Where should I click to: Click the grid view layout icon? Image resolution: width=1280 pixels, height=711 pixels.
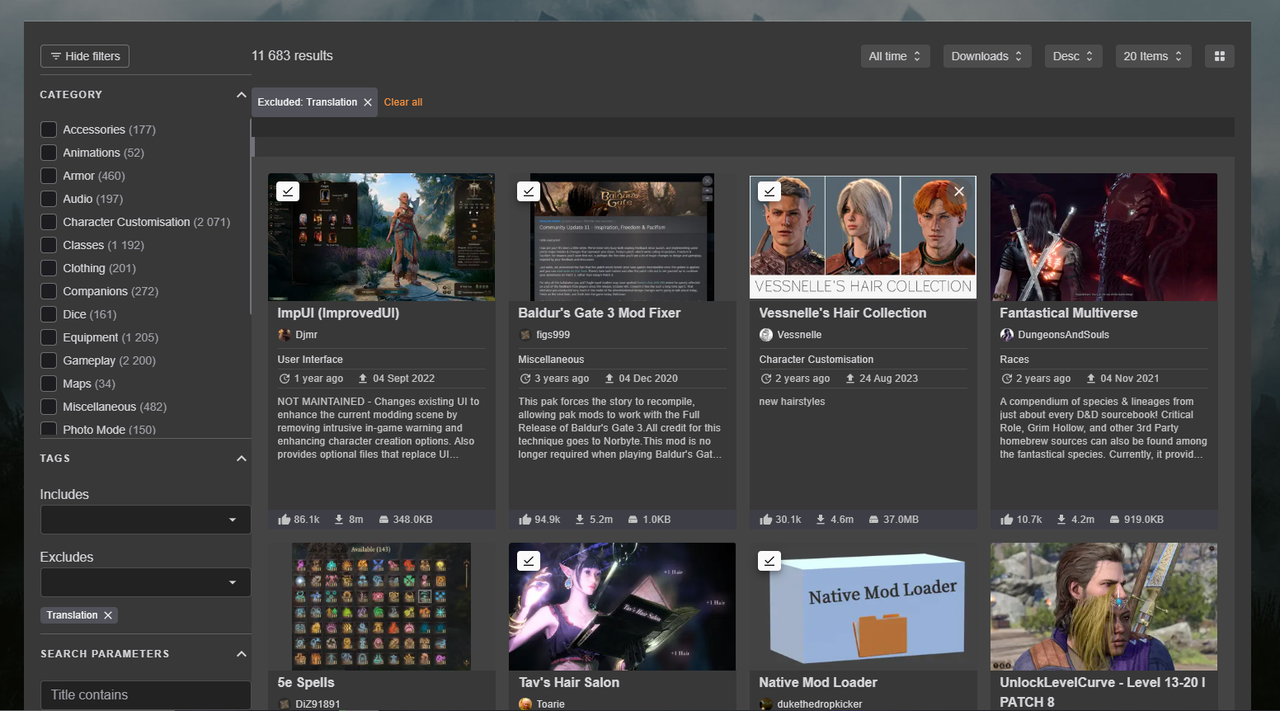(1219, 56)
